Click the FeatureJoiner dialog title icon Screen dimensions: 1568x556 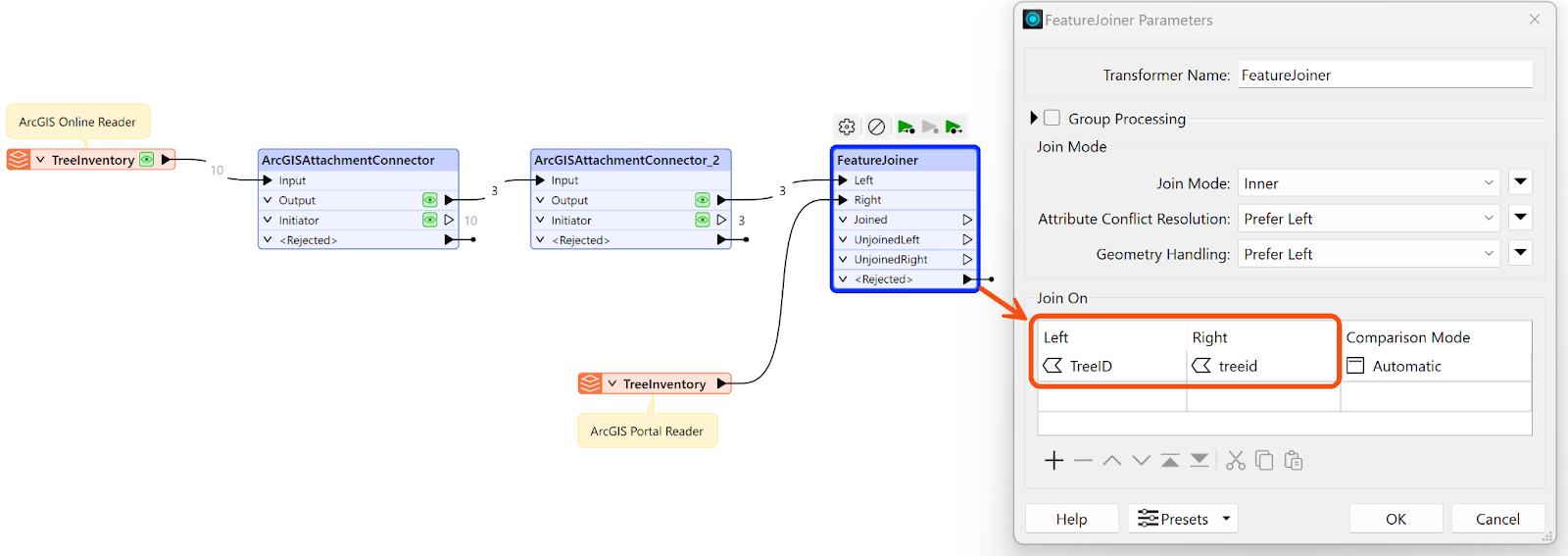tap(1033, 19)
